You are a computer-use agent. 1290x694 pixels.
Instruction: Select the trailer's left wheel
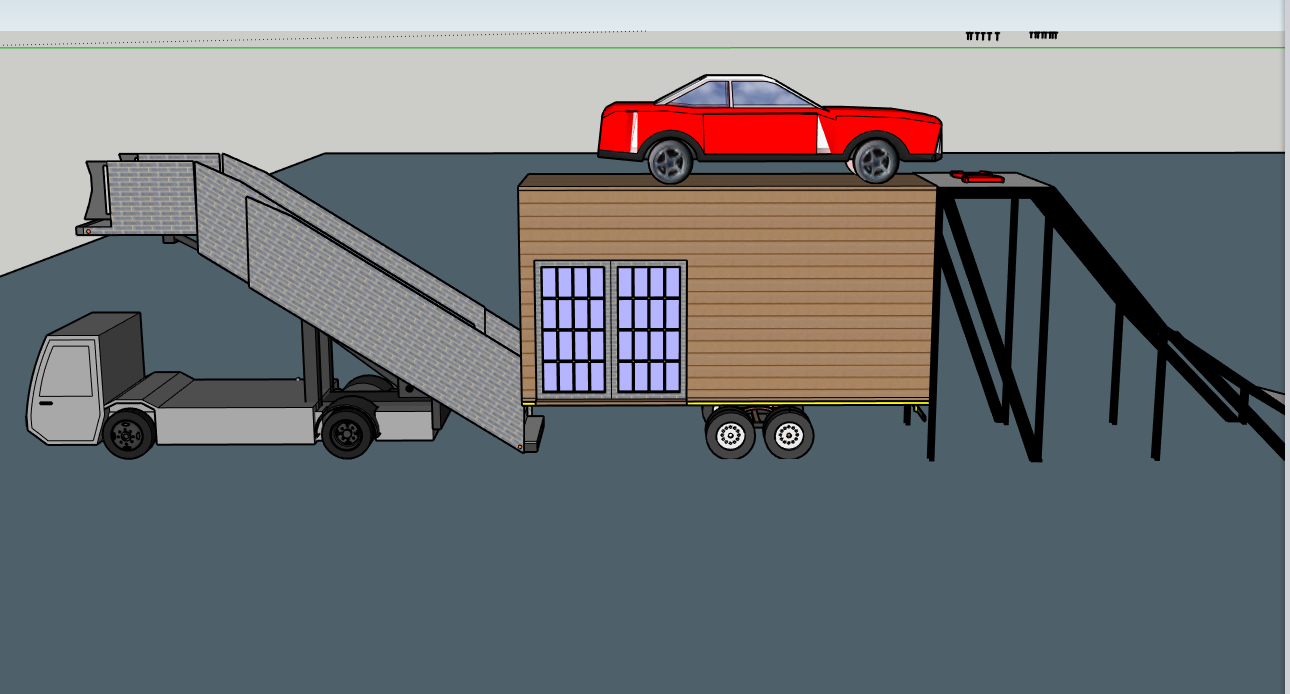tap(731, 435)
